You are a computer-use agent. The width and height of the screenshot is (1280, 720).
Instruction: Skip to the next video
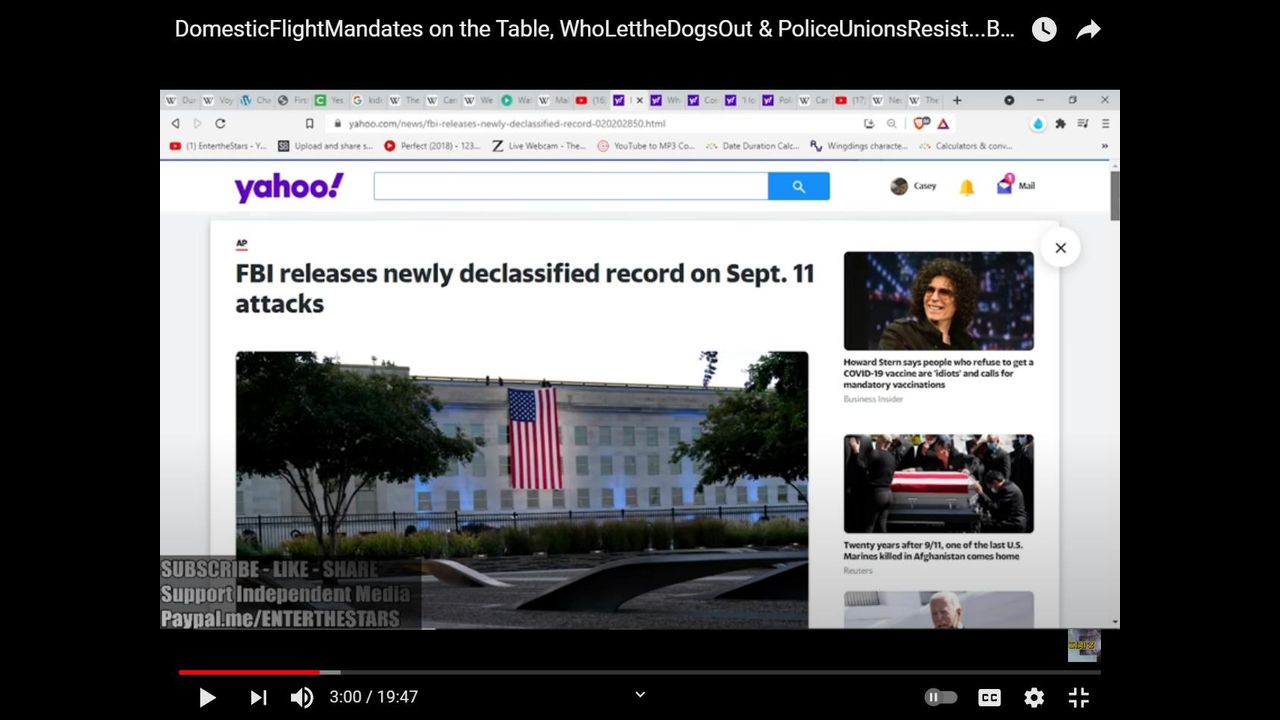coord(258,697)
